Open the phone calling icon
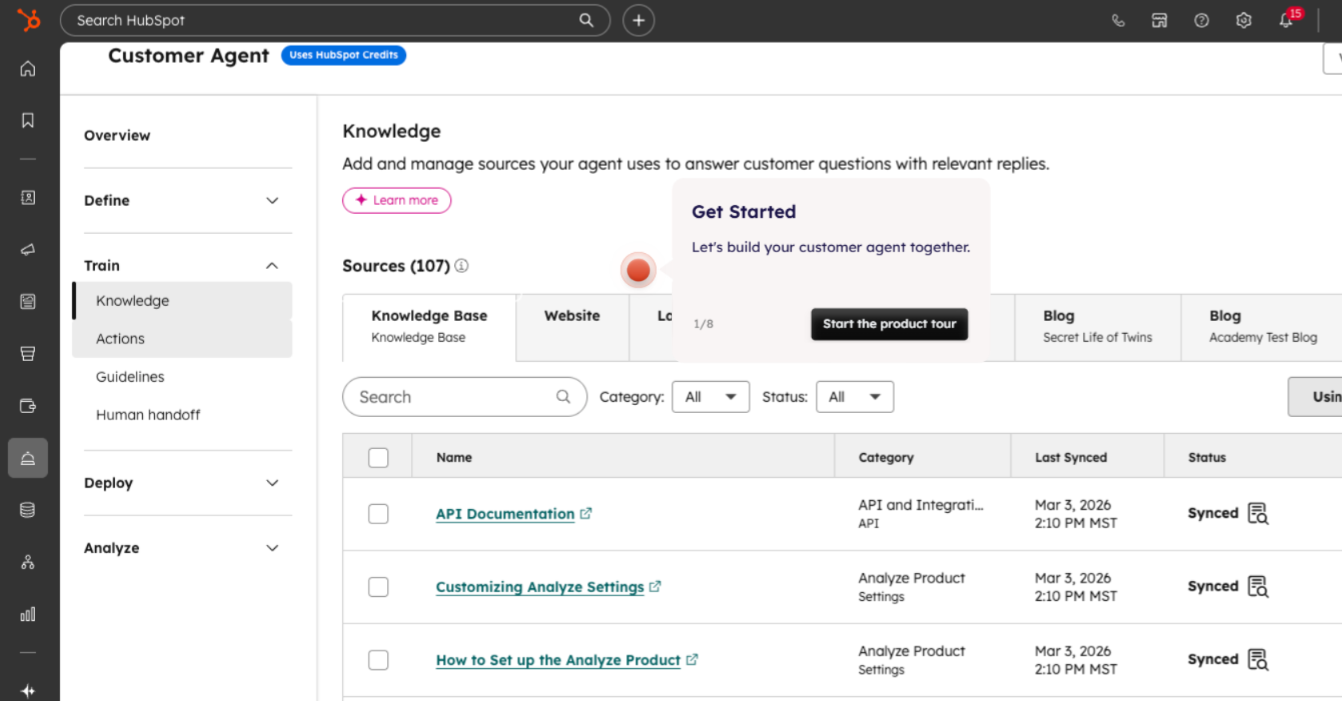 point(1118,20)
